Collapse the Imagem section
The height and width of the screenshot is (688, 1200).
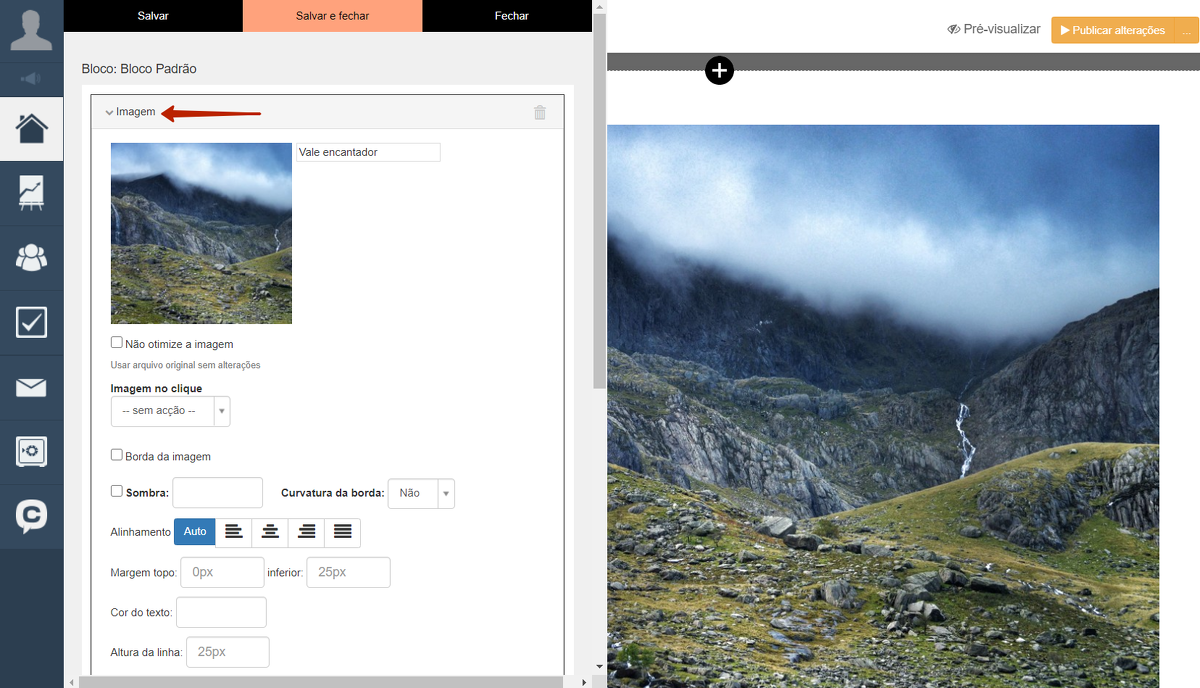[131, 112]
